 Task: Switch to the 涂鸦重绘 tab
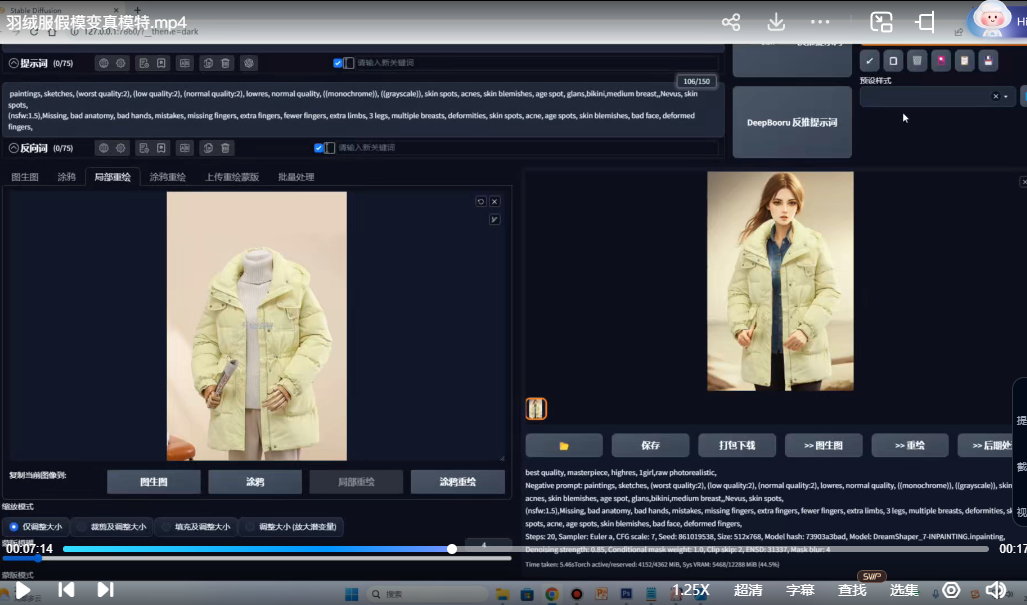point(168,177)
